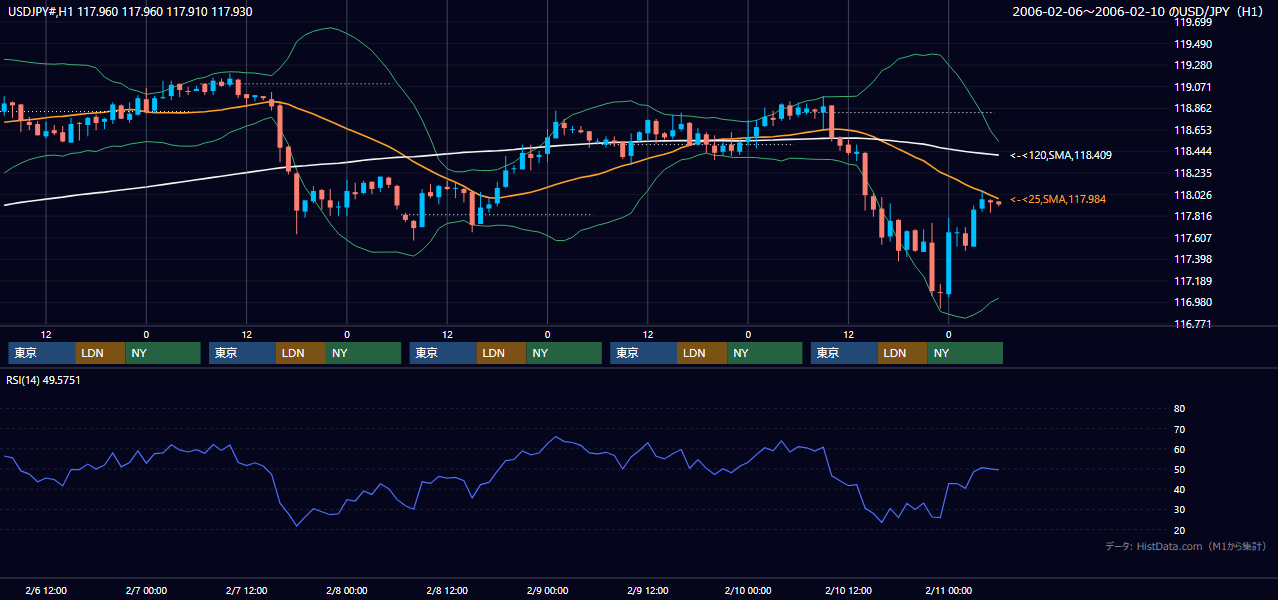Click the RSI scale value 20

[1179, 530]
